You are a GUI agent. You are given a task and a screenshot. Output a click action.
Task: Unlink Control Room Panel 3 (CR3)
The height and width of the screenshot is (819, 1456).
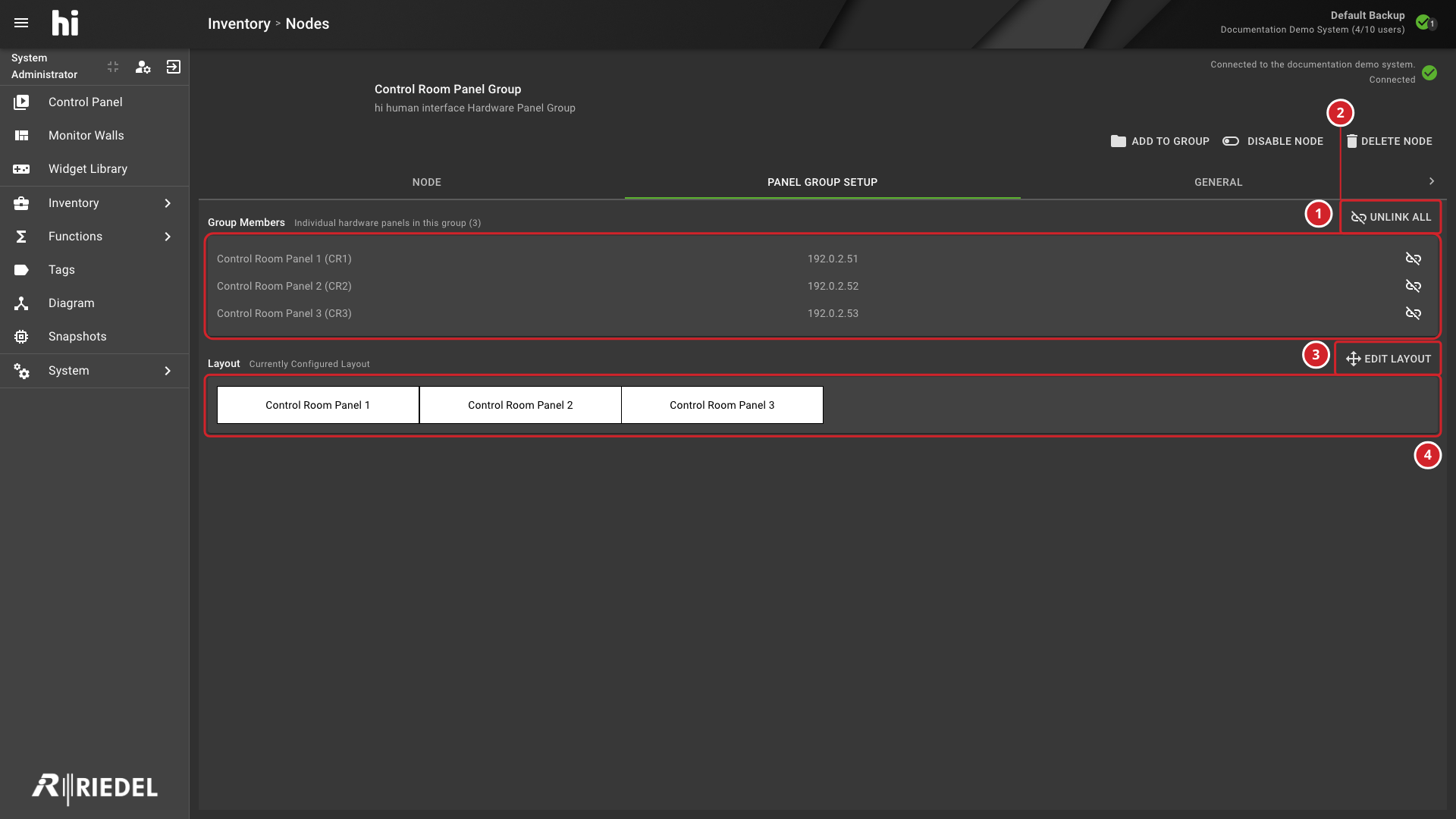point(1413,313)
